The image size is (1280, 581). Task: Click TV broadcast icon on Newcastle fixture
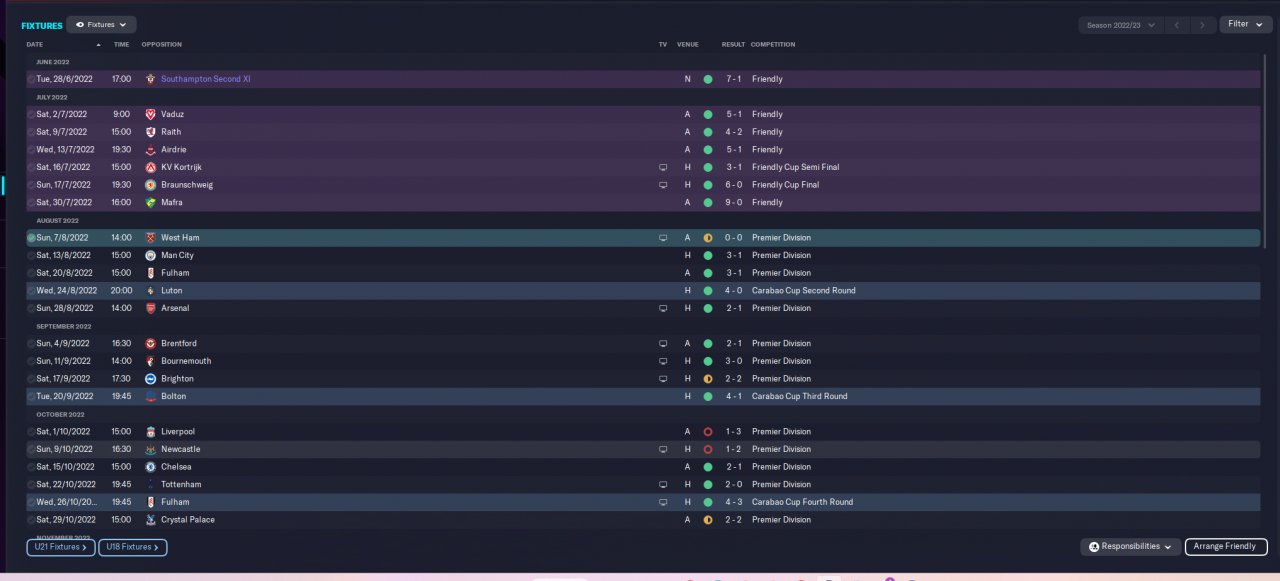(x=662, y=450)
